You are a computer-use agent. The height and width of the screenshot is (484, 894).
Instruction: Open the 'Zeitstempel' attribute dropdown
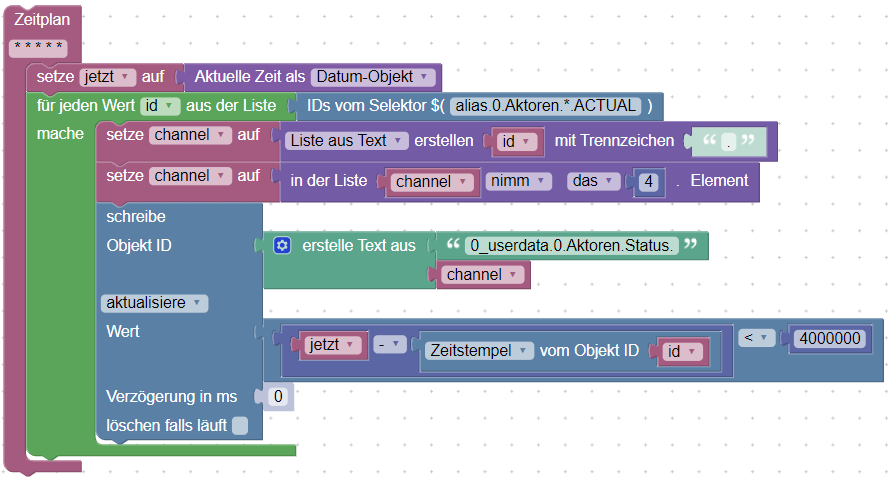[479, 351]
